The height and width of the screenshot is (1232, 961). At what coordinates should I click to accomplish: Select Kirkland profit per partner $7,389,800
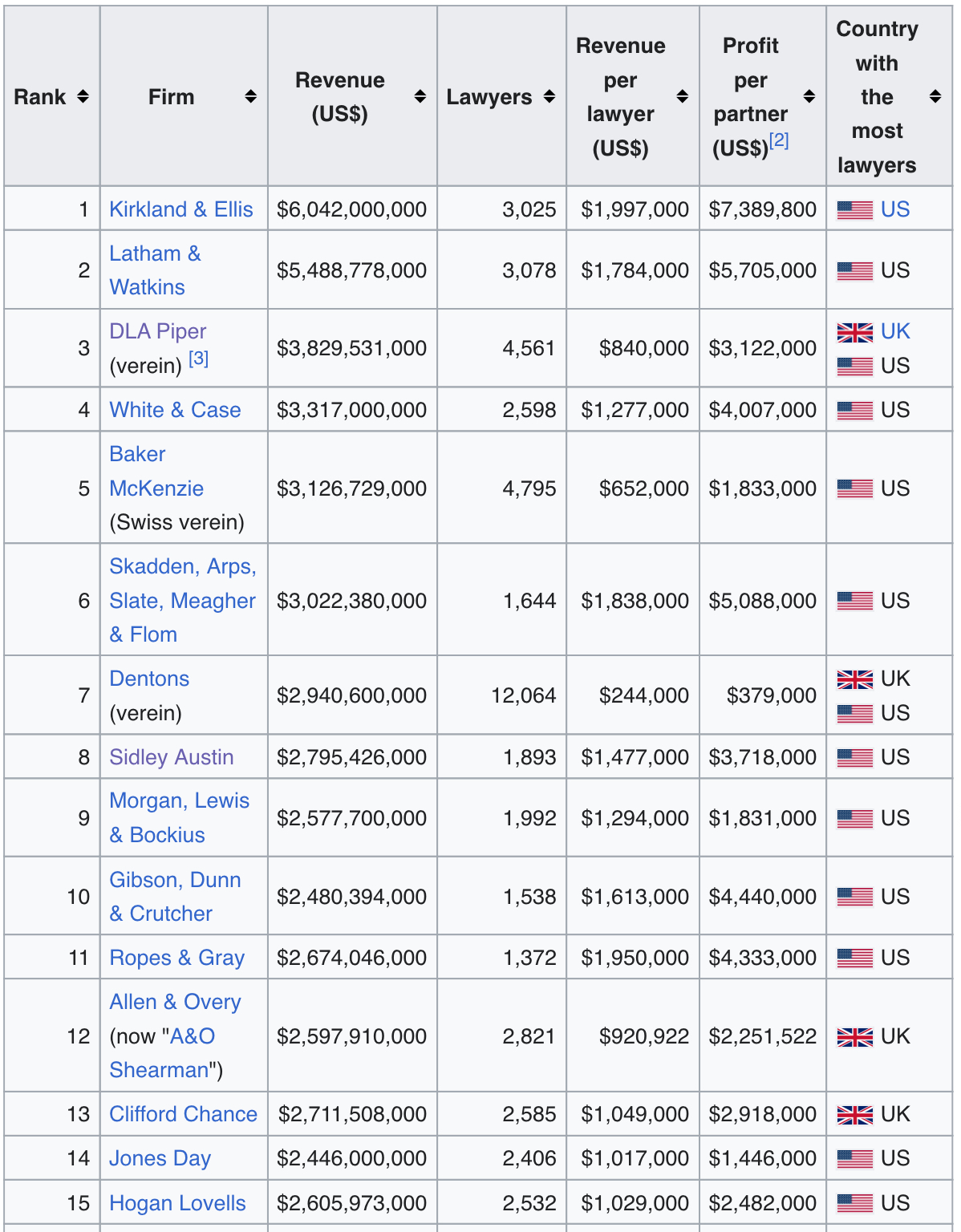pos(763,209)
